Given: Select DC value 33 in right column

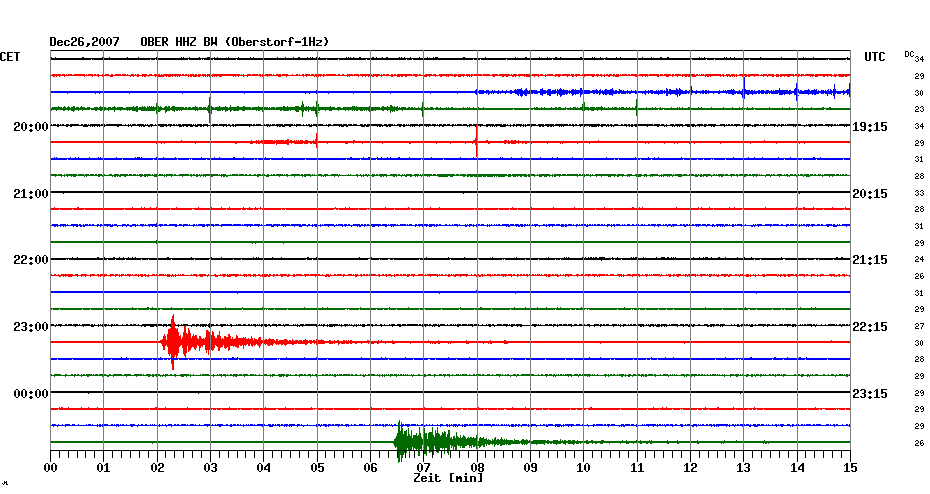Looking at the screenshot, I should [x=919, y=193].
